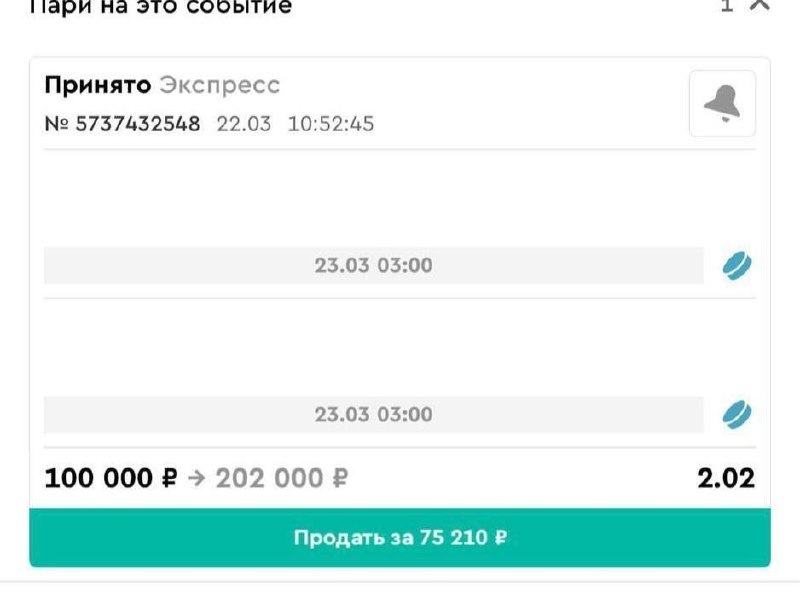This screenshot has height=598, width=800.
Task: Click the blank second event area above its date bar
Action: [373, 346]
